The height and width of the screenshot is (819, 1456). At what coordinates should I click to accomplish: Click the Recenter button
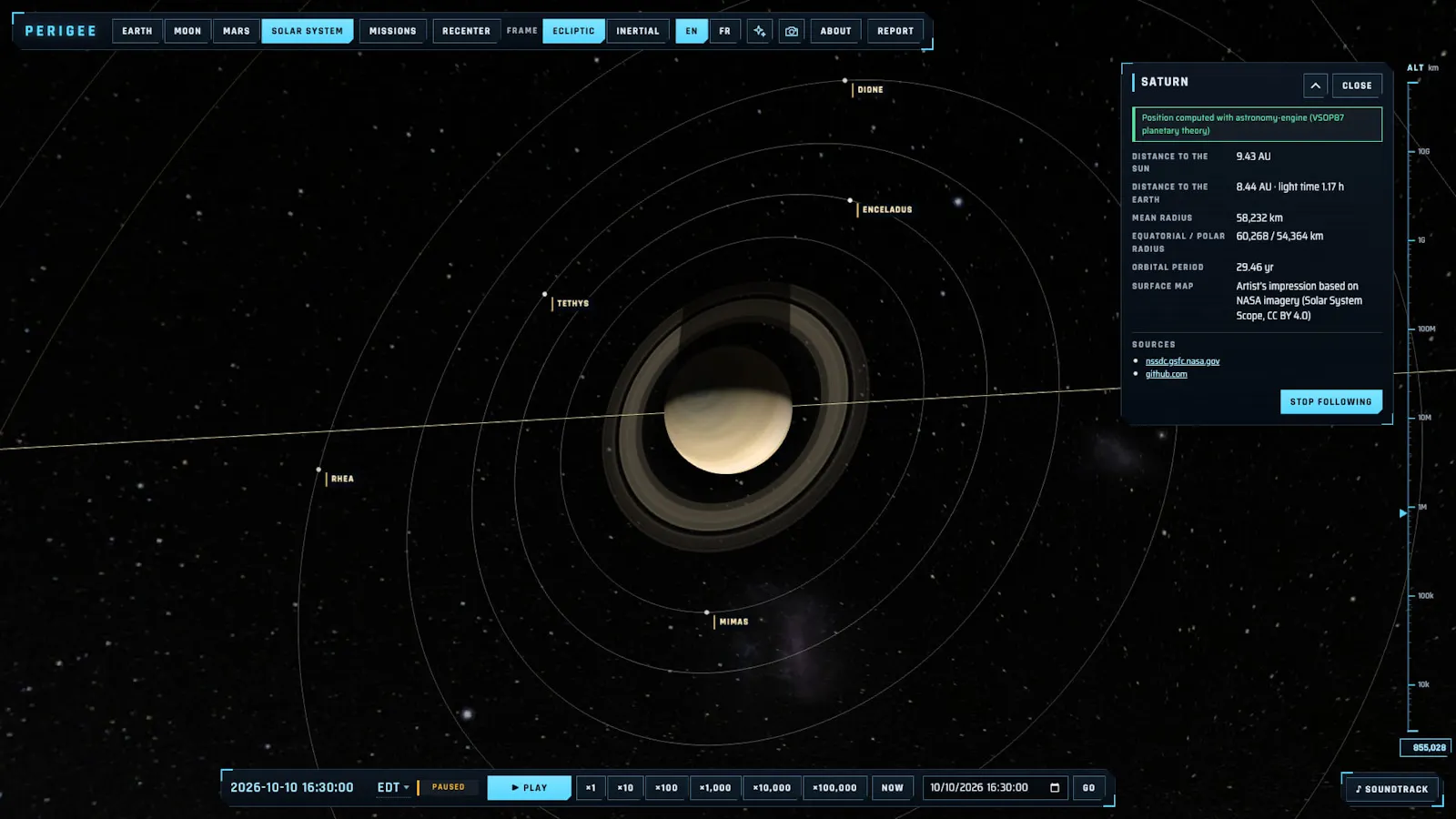(466, 31)
